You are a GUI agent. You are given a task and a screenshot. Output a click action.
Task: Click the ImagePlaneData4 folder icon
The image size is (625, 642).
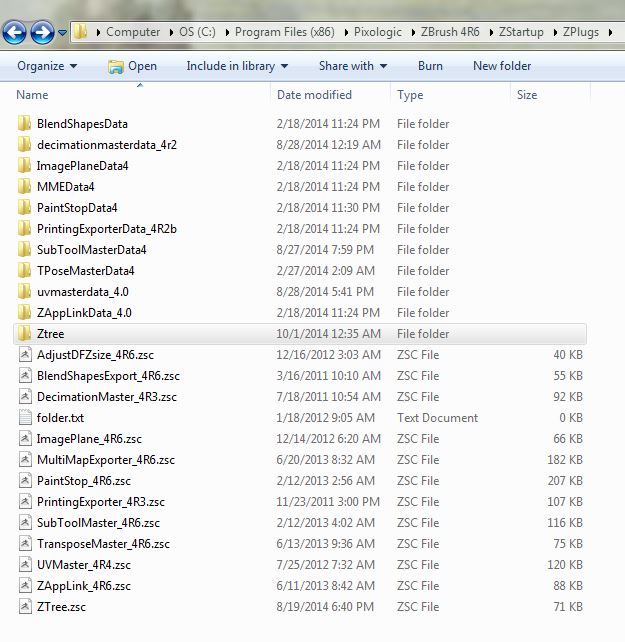tap(25, 165)
